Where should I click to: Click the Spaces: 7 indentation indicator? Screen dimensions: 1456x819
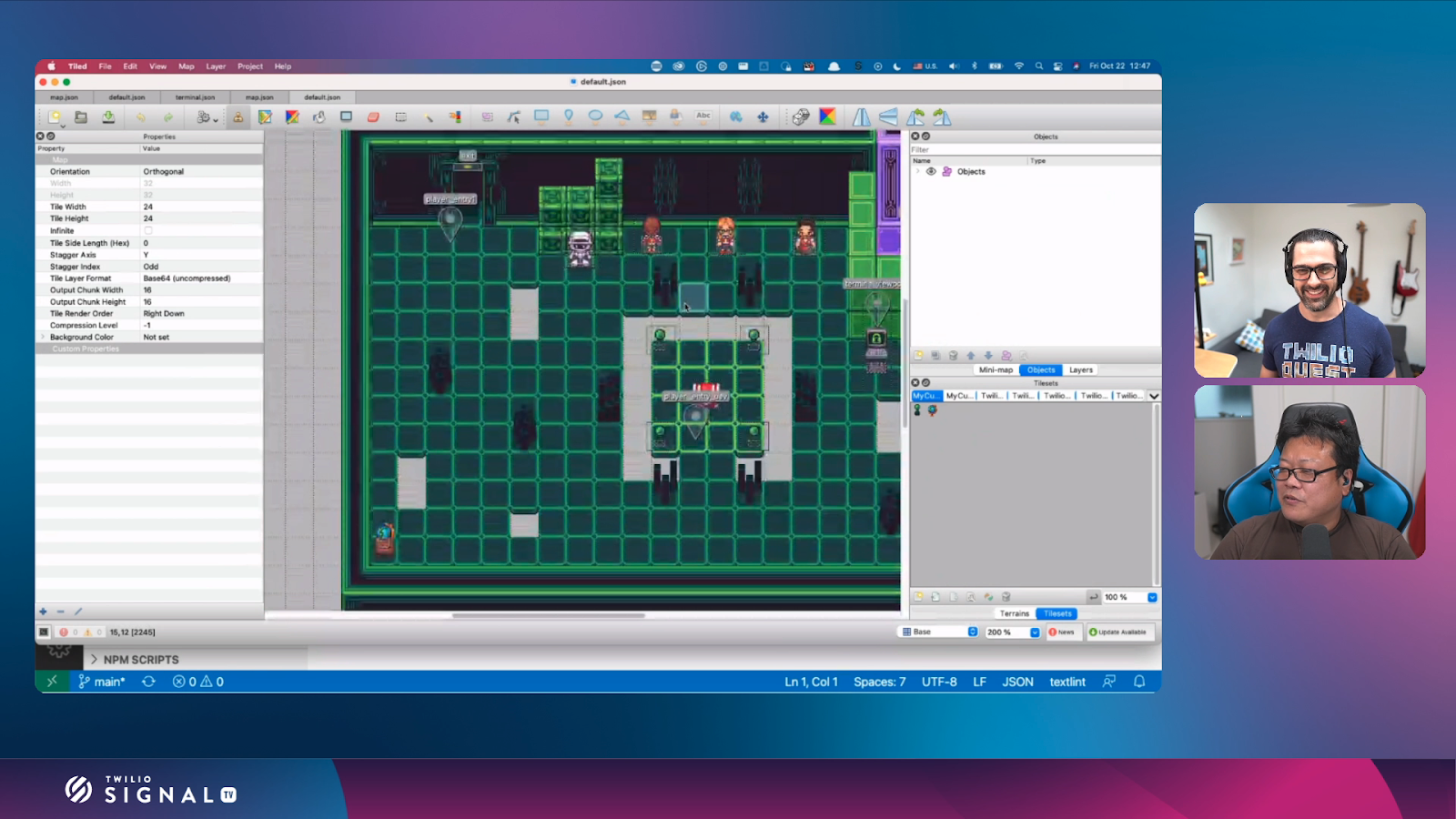coord(879,682)
